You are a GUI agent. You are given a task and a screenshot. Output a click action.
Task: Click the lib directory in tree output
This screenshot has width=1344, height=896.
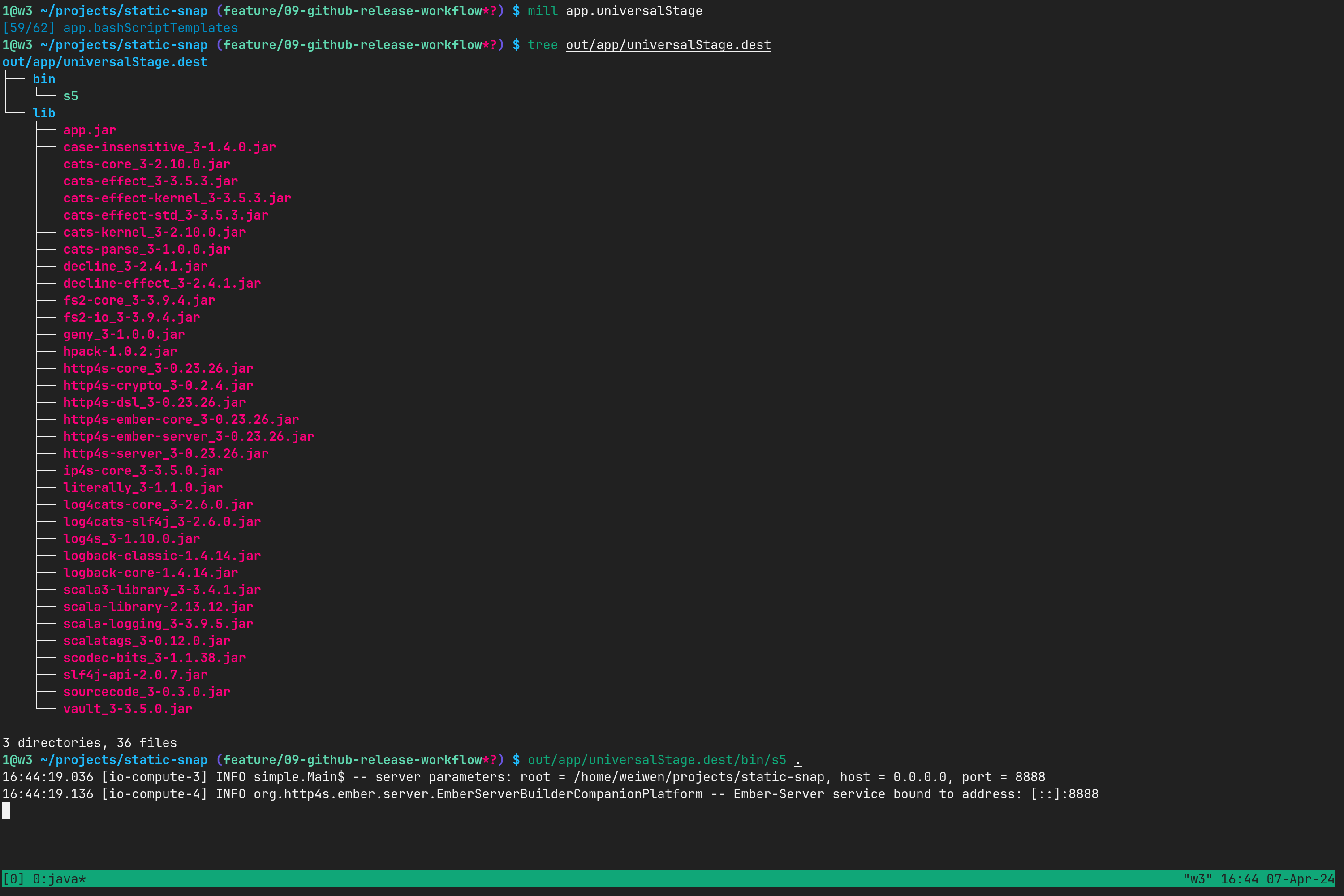point(44,113)
